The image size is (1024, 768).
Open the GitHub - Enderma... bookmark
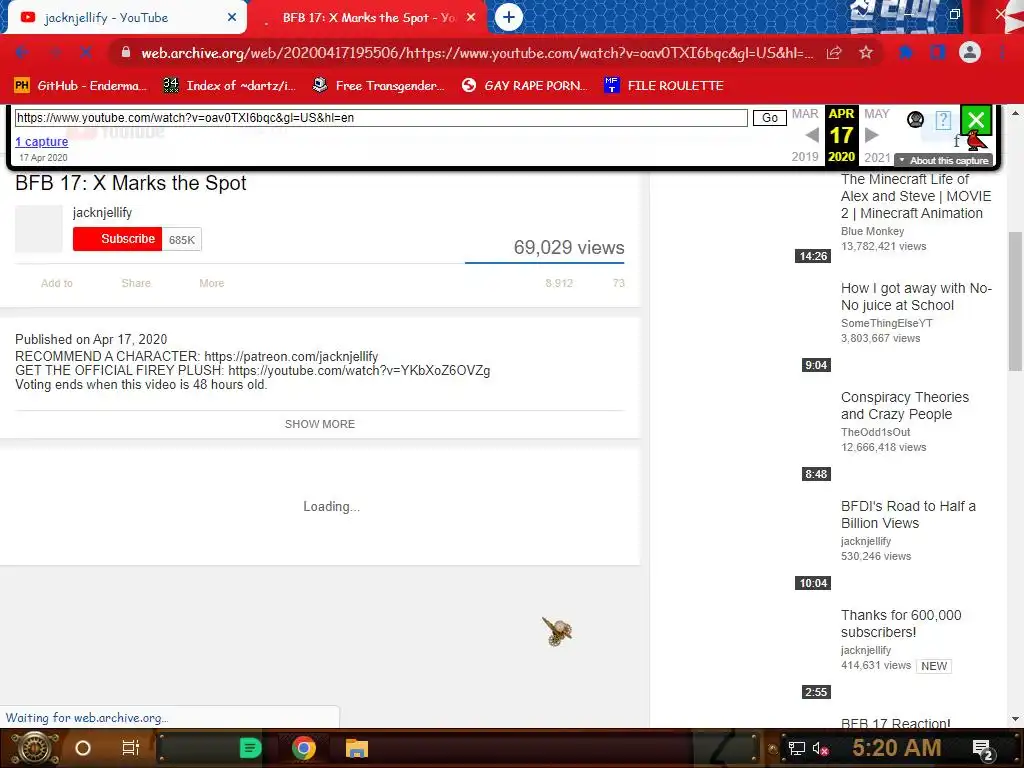click(80, 86)
